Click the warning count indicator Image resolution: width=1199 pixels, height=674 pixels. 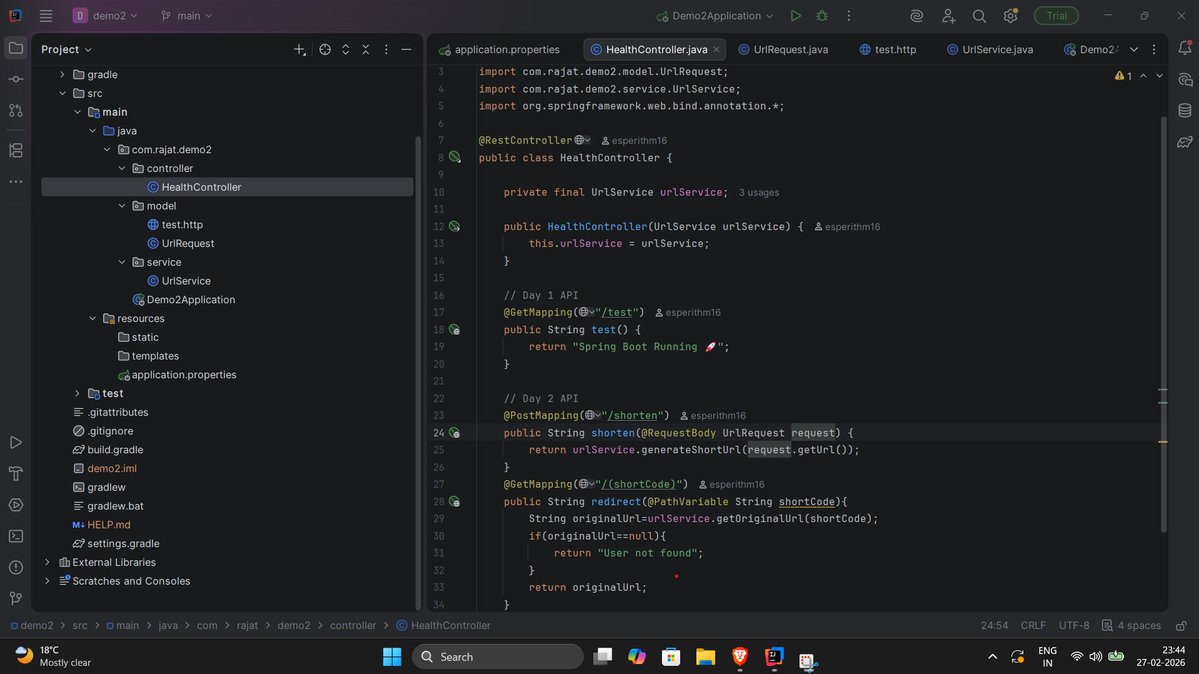coord(1123,76)
